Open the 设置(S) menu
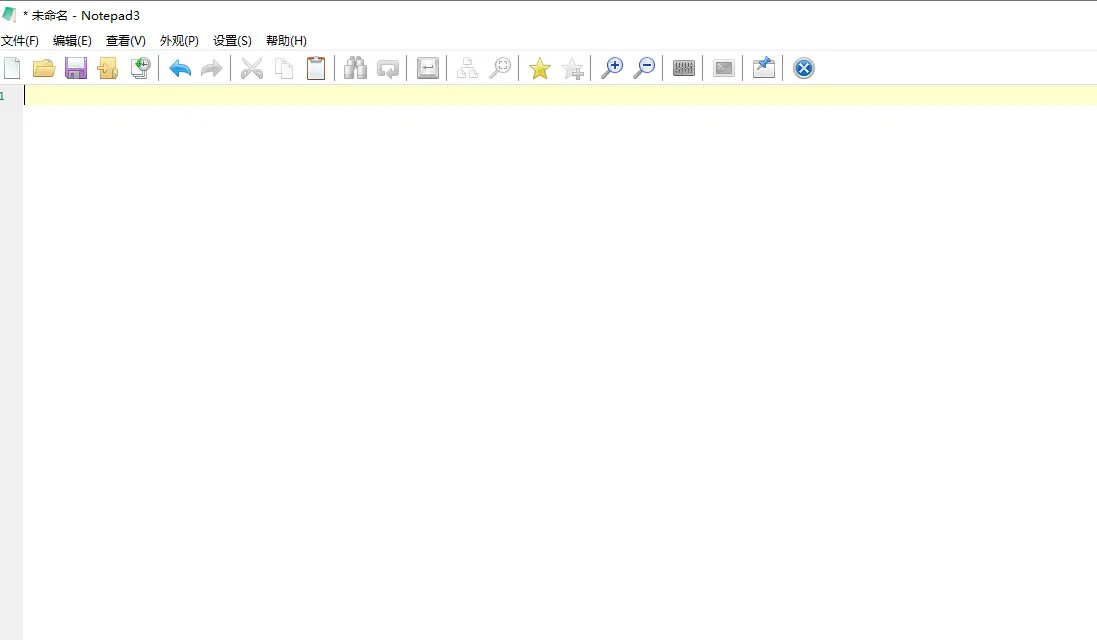This screenshot has width=1097, height=640. 231,40
